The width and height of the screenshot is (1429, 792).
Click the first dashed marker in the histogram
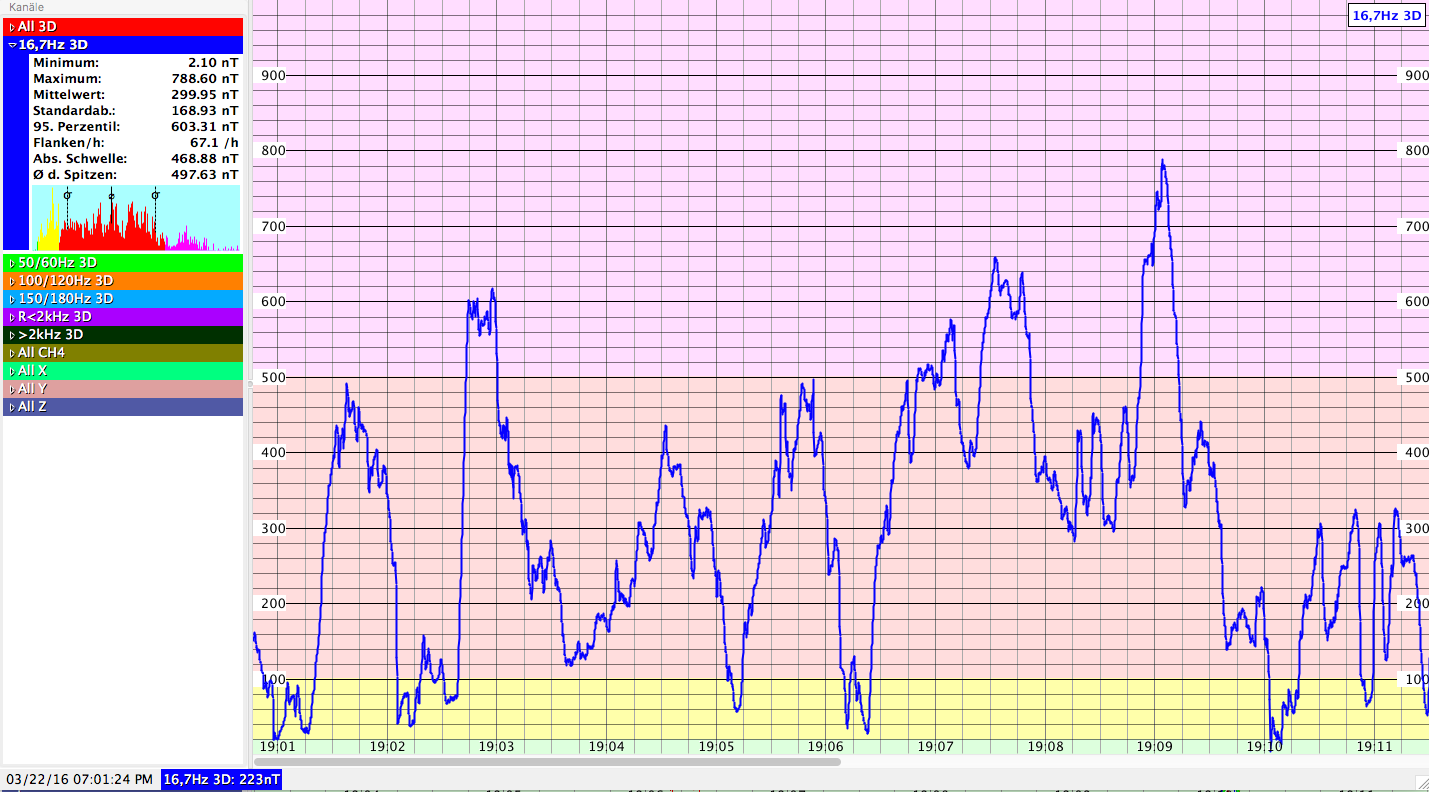[x=67, y=195]
